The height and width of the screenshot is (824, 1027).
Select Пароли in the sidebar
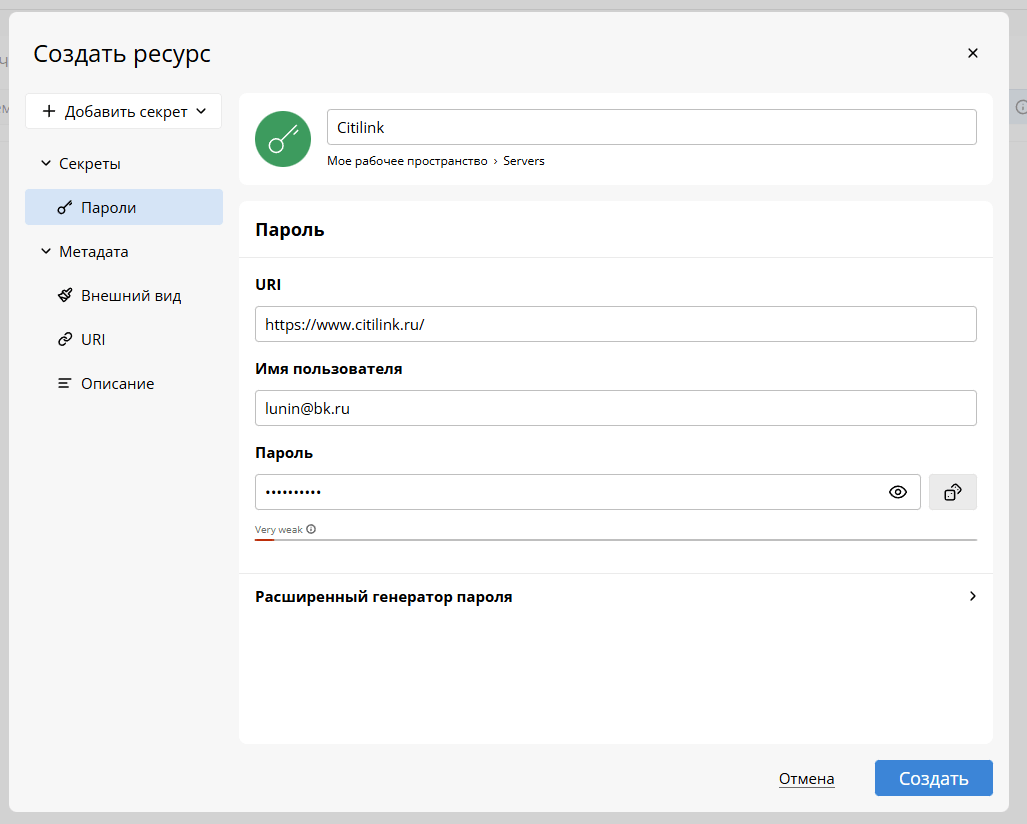[x=124, y=208]
